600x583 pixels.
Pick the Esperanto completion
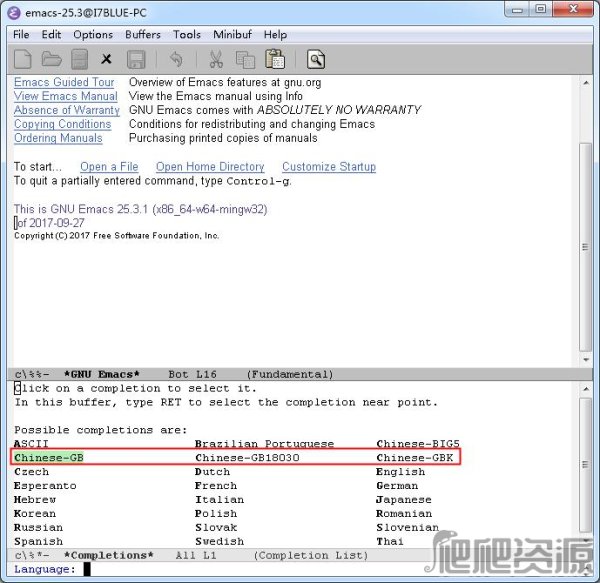45,485
